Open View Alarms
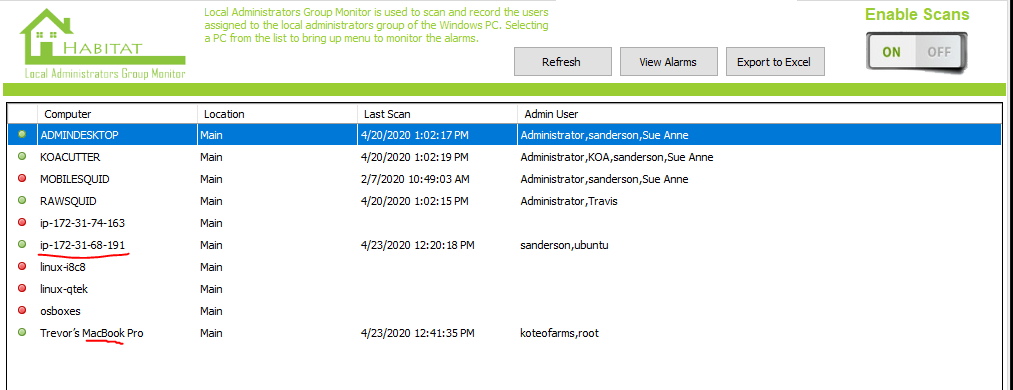Image resolution: width=1013 pixels, height=390 pixels. point(669,62)
